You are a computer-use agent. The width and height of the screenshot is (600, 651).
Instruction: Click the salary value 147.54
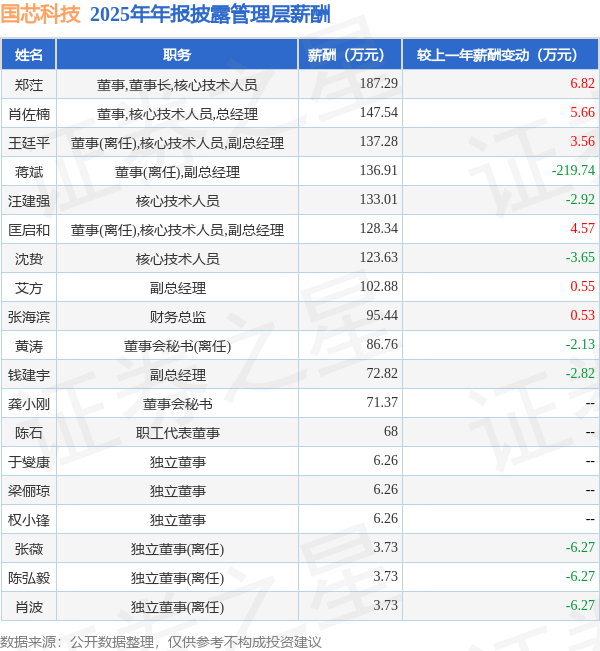coord(379,113)
